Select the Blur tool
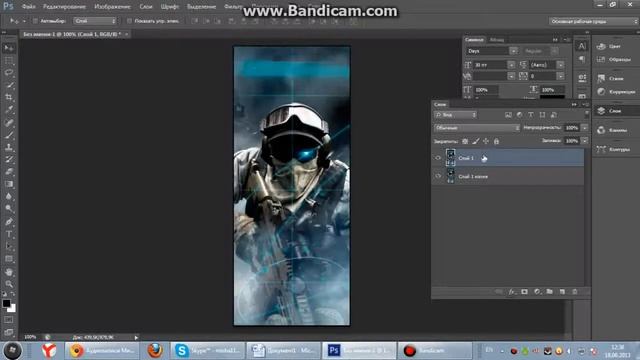The image size is (640, 360). (x=9, y=196)
